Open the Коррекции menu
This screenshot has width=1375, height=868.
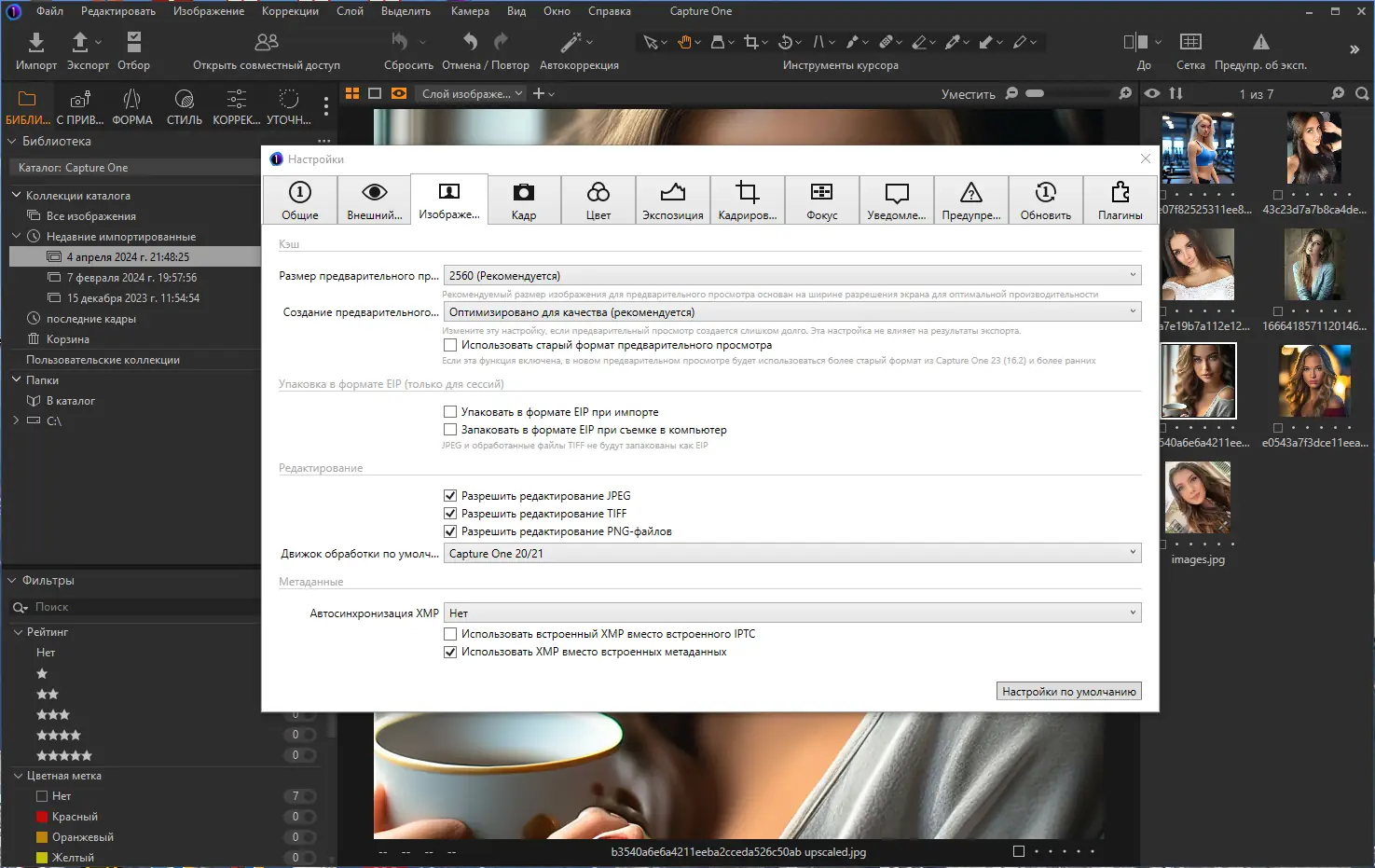pos(289,11)
